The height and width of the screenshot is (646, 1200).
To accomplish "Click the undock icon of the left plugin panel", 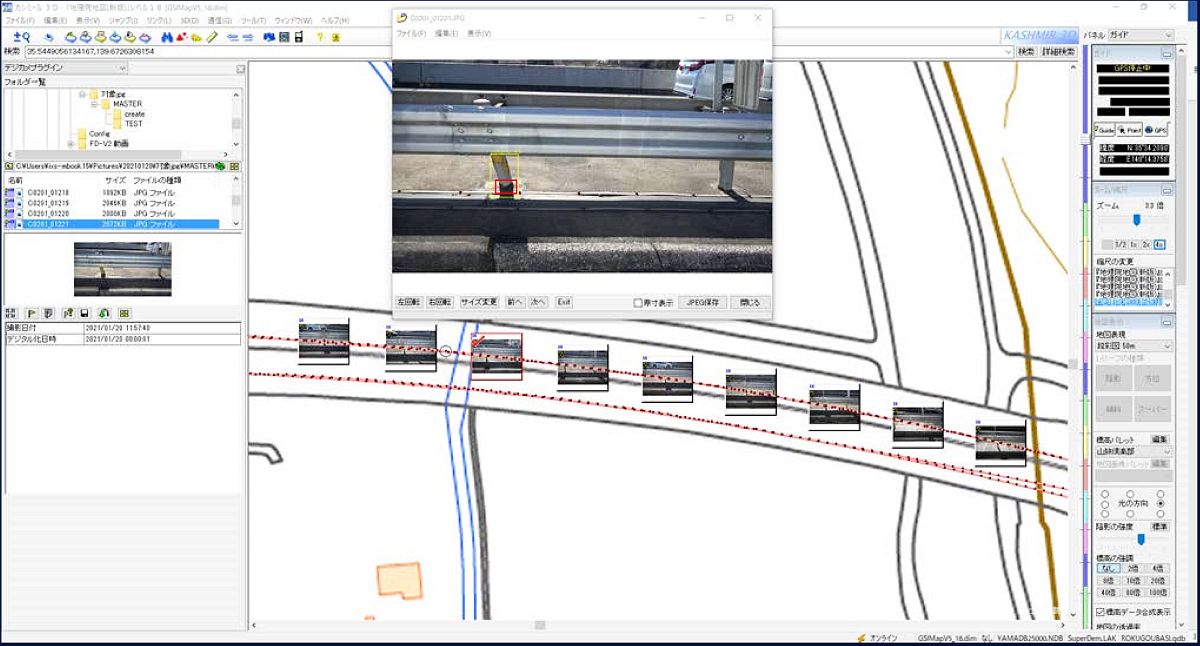I will click(x=240, y=68).
